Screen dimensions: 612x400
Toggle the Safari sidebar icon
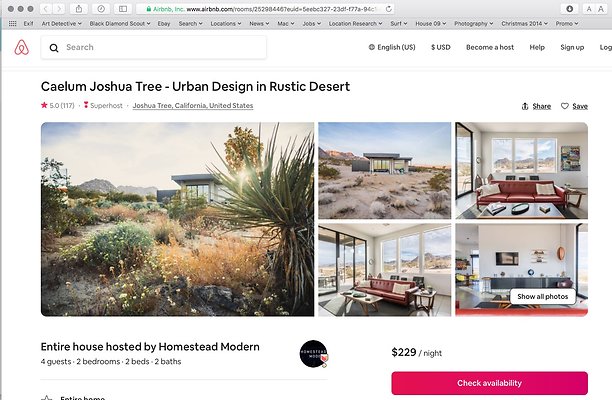click(123, 9)
